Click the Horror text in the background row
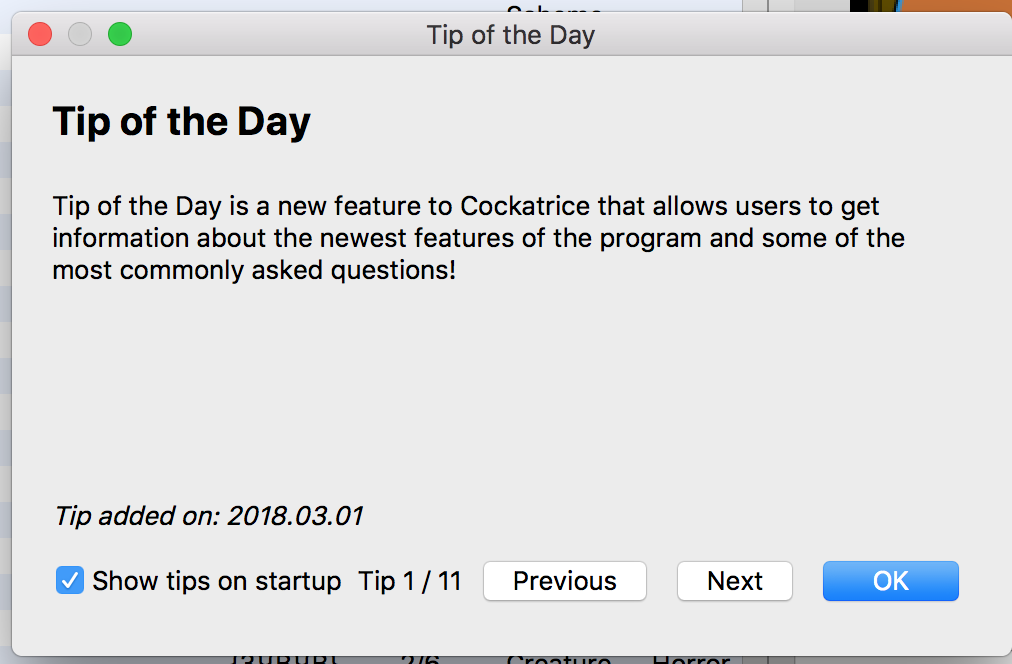 coord(691,659)
